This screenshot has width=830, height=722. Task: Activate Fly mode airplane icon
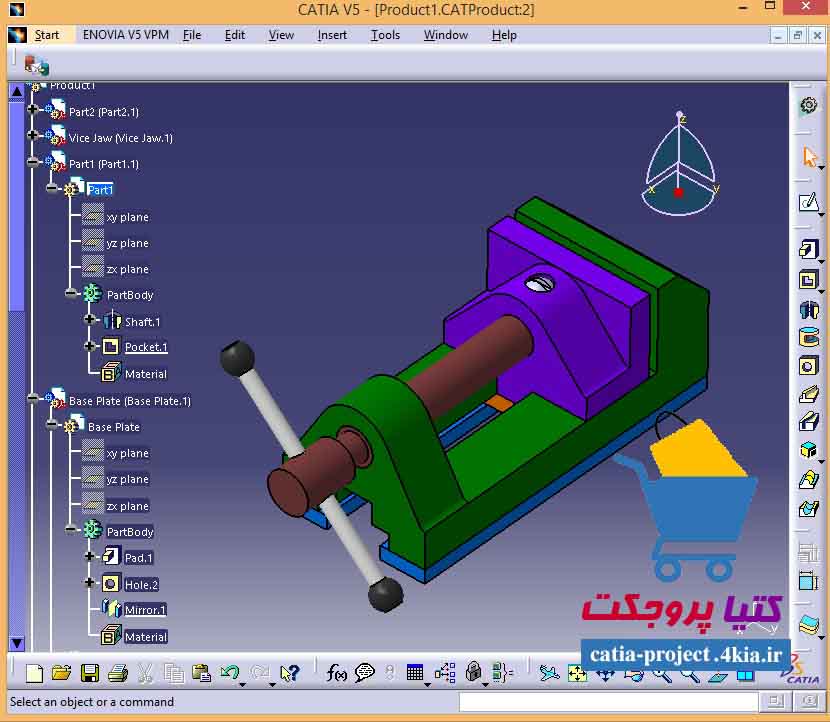pos(549,673)
